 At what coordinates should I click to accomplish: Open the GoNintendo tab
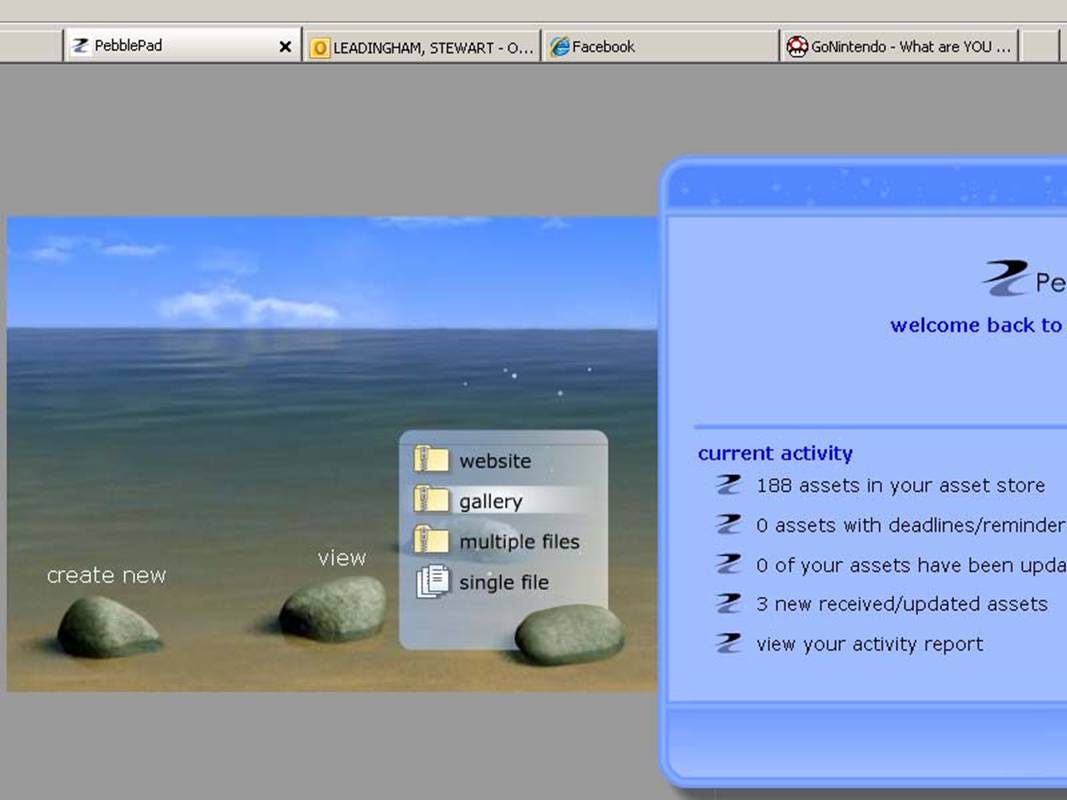(898, 47)
